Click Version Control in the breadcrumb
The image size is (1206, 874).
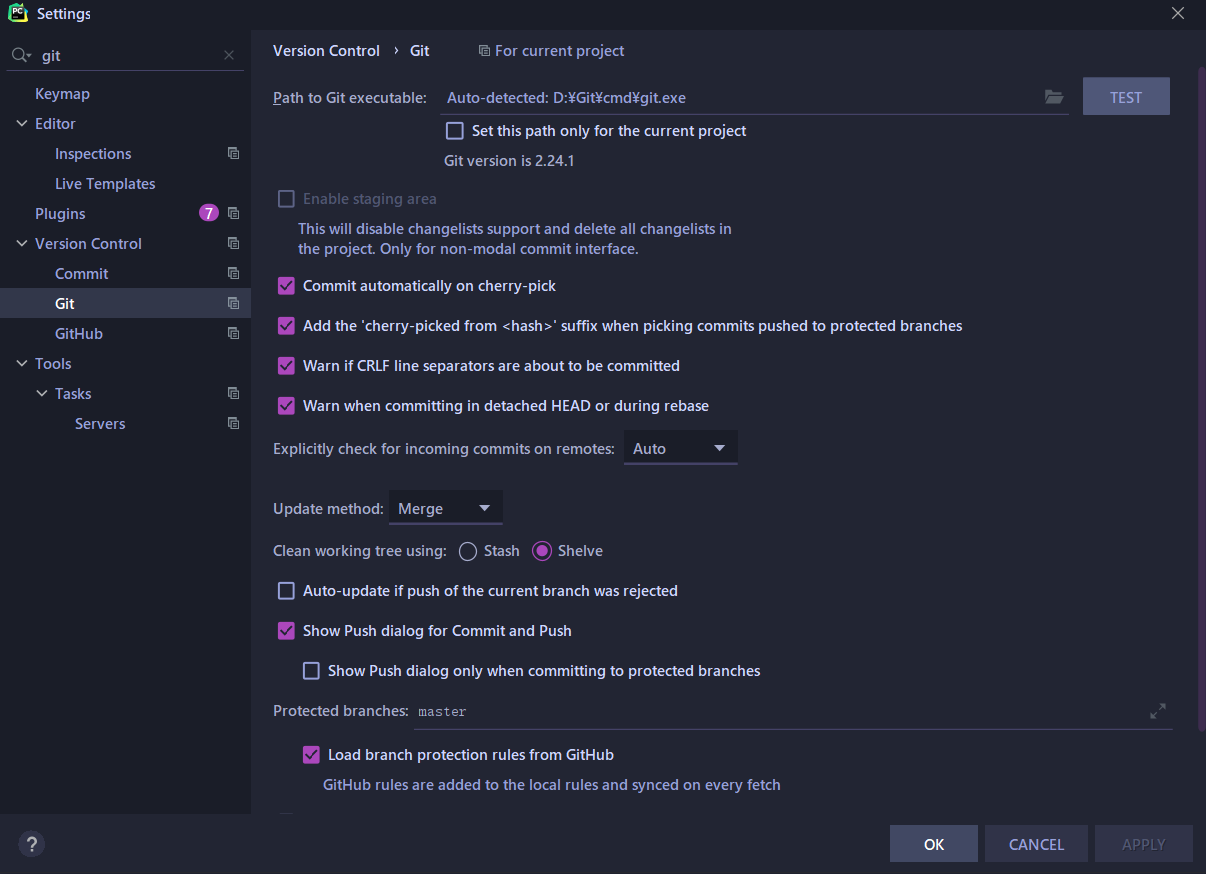point(326,51)
